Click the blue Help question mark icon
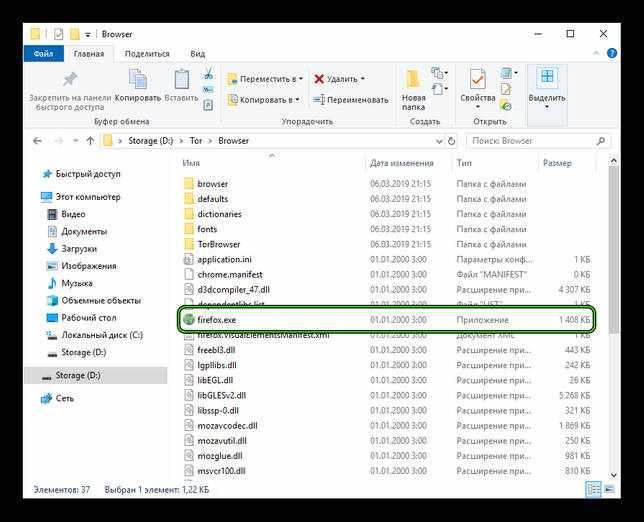 coord(612,53)
